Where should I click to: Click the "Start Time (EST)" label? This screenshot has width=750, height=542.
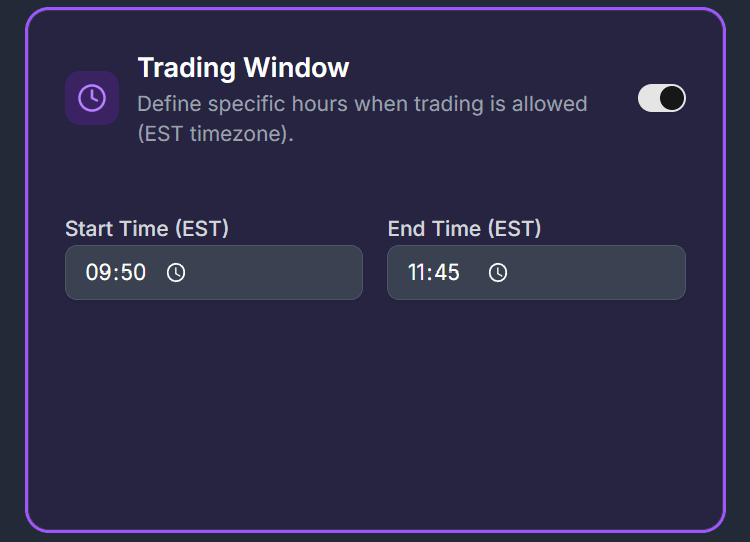coord(147,229)
